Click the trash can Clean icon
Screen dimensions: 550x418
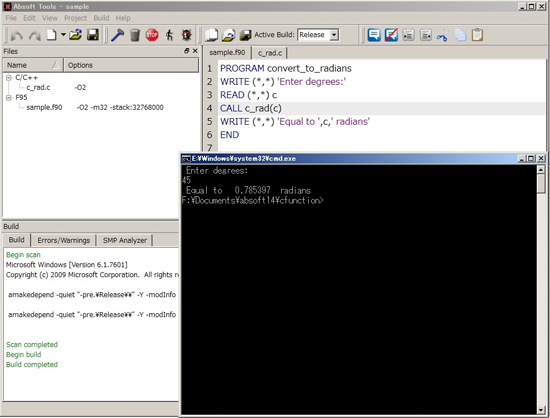135,35
